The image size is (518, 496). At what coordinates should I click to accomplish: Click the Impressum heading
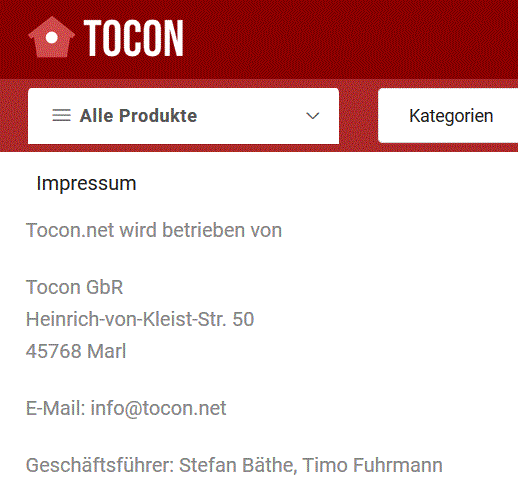tap(86, 183)
